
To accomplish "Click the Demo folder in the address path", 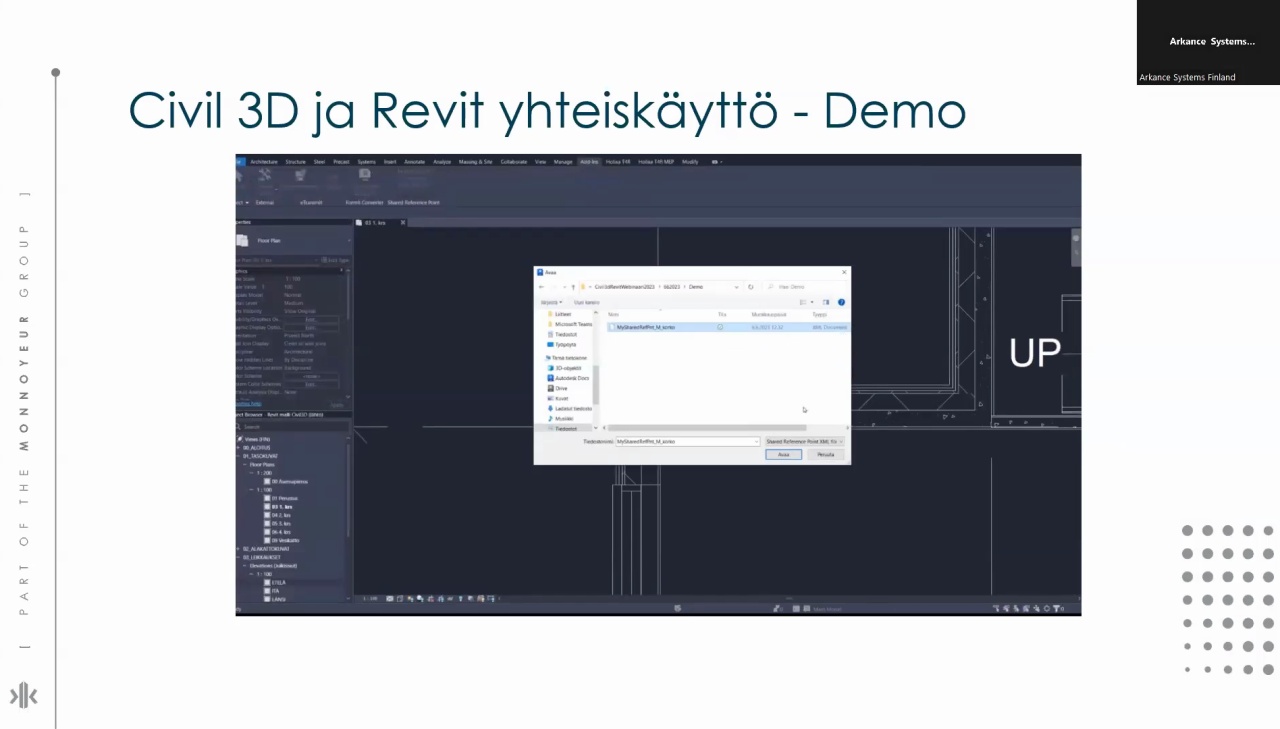I will coord(695,287).
